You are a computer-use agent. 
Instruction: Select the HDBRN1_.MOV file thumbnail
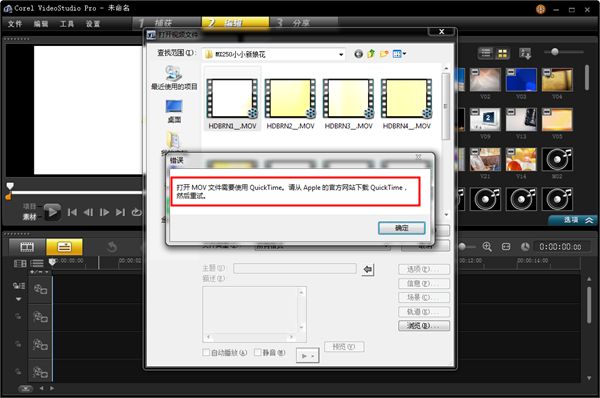click(x=232, y=99)
